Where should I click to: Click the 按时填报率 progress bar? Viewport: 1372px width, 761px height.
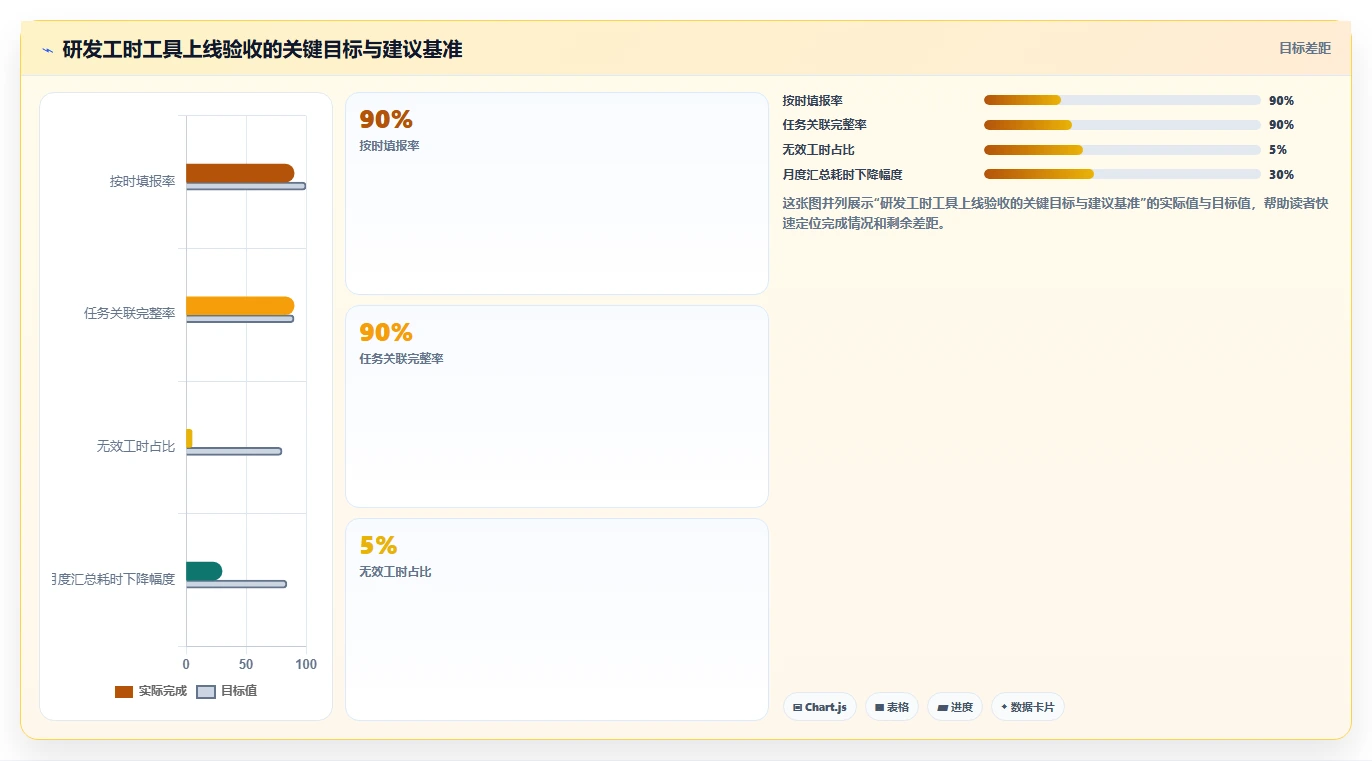(1122, 100)
